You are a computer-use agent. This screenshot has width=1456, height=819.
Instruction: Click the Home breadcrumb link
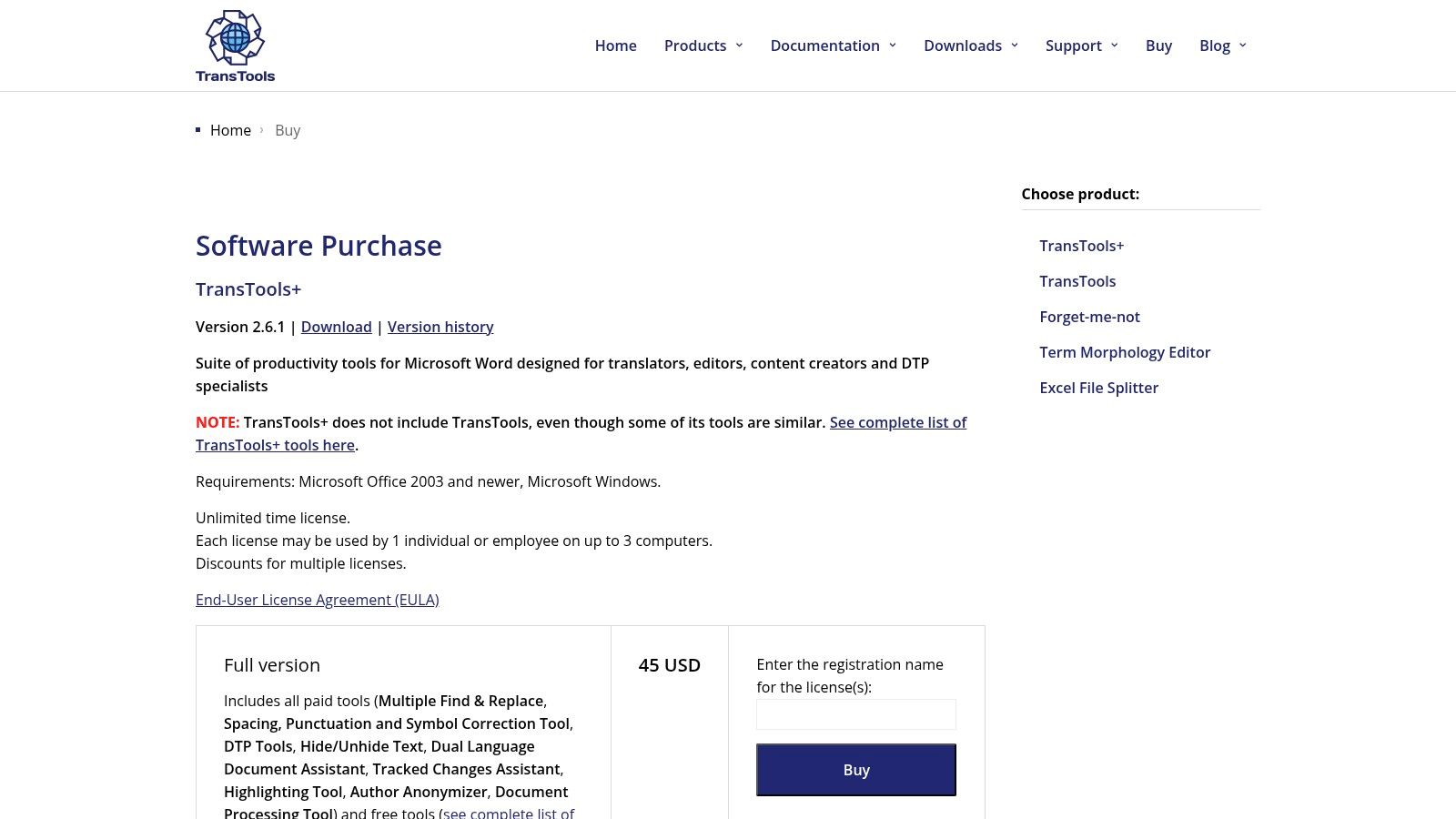230,130
